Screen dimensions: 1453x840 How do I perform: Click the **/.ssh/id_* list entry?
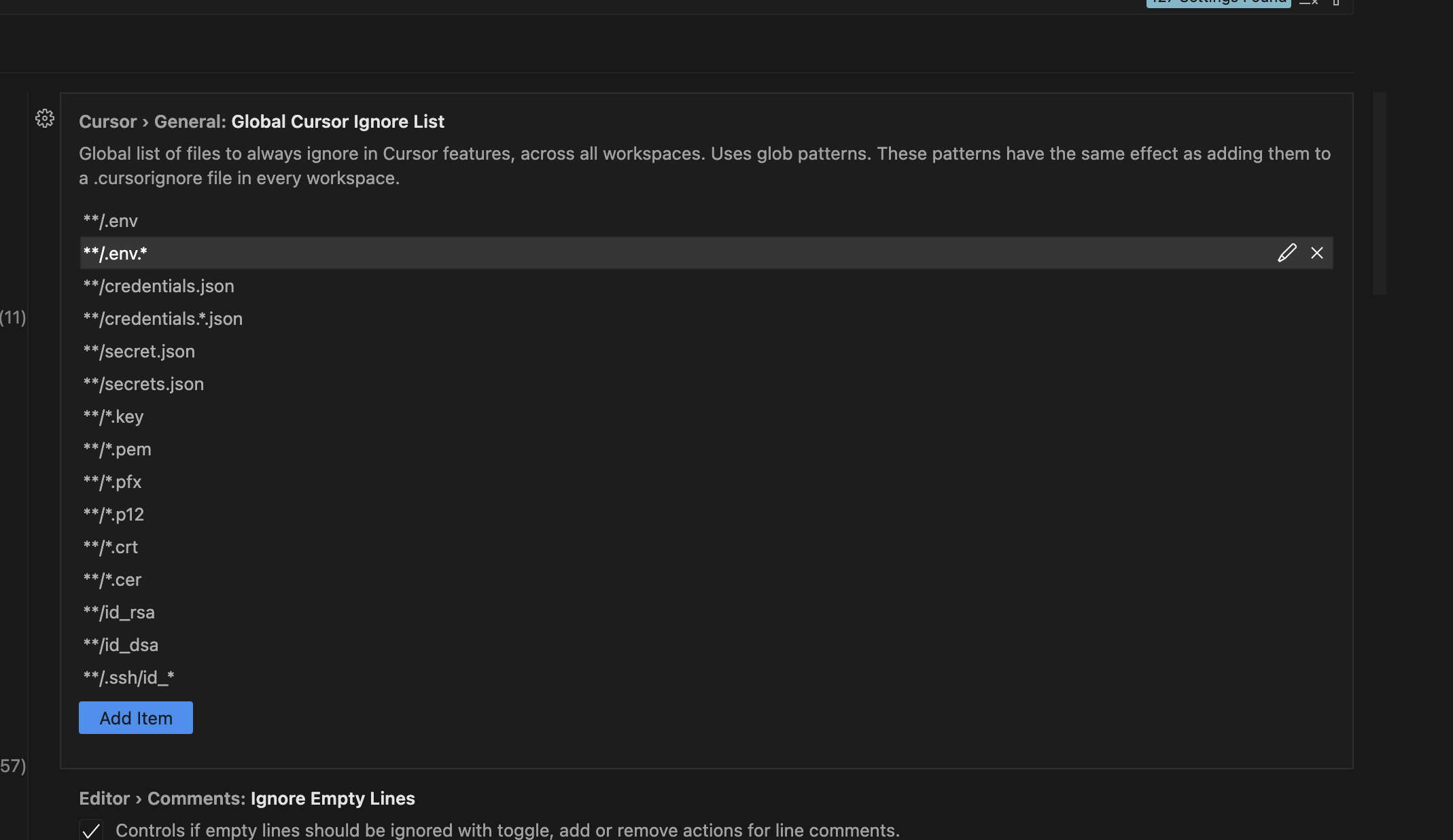128,678
